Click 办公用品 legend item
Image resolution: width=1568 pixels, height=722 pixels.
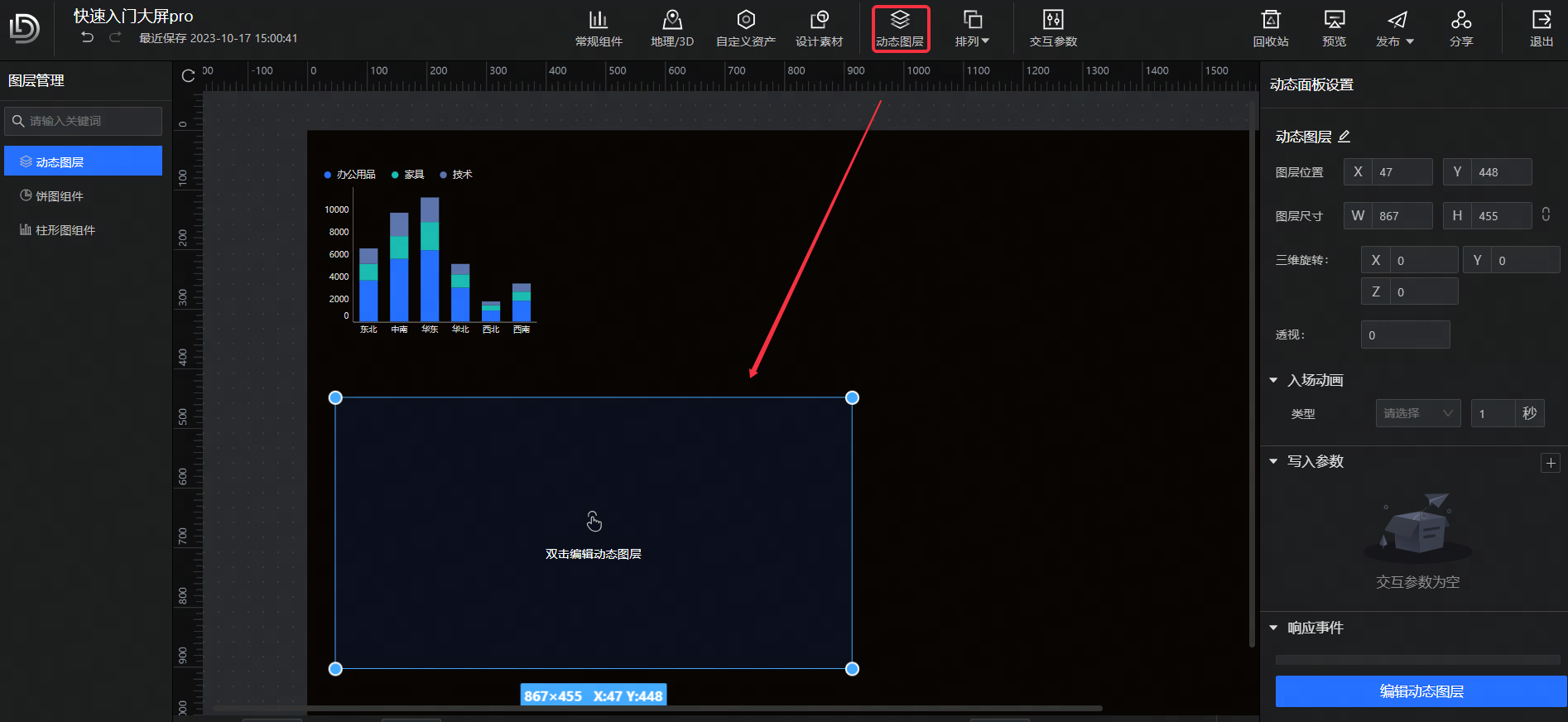coord(350,175)
